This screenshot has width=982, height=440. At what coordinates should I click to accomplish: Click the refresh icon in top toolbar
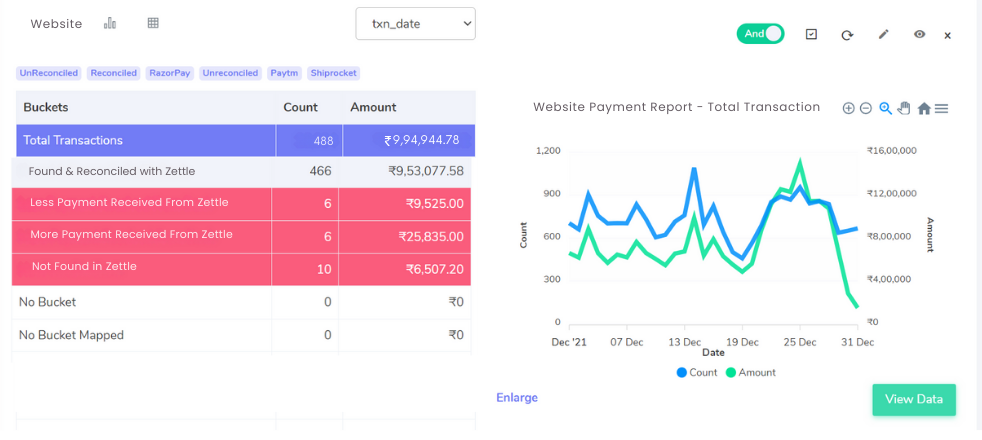pos(847,35)
